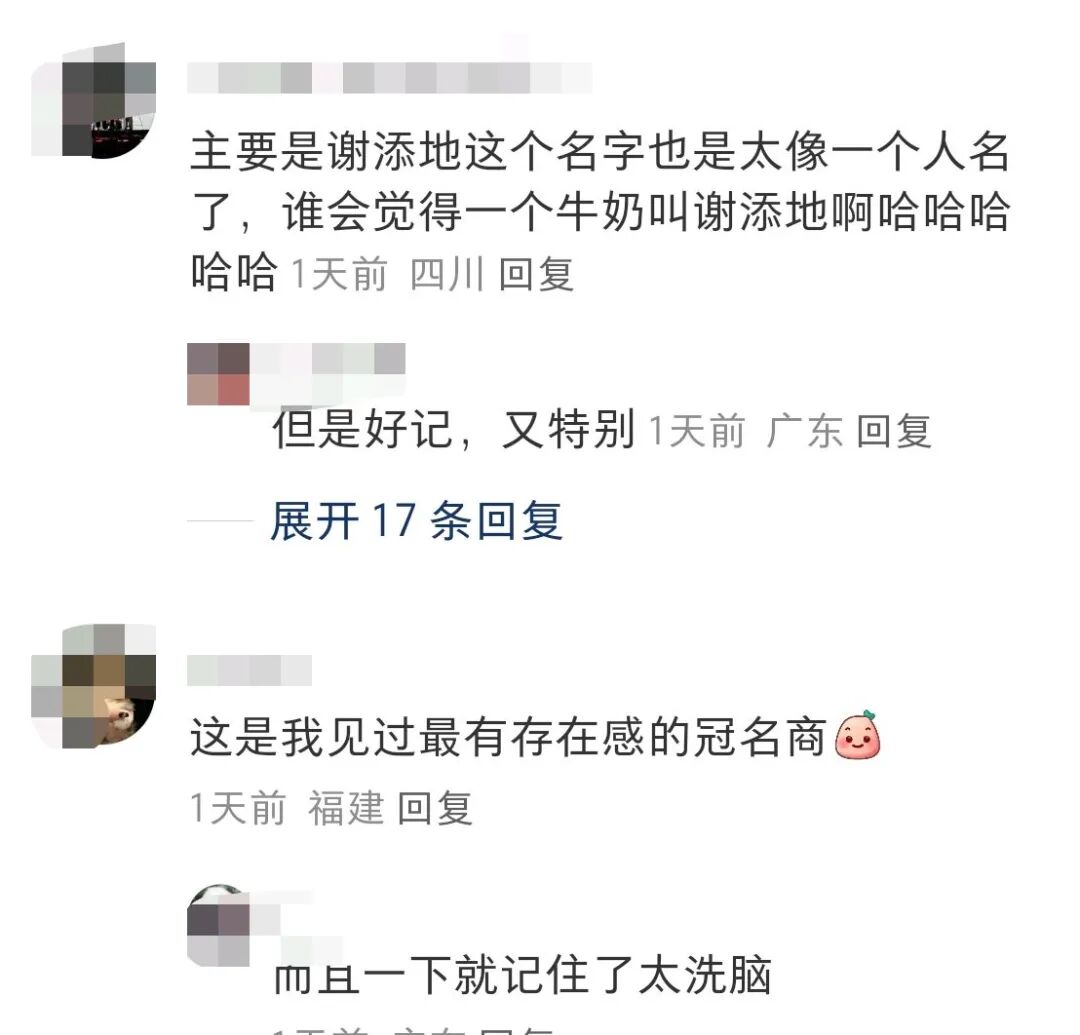Click the 福建 location label
Screen dimensions: 1080x1035
click(346, 807)
